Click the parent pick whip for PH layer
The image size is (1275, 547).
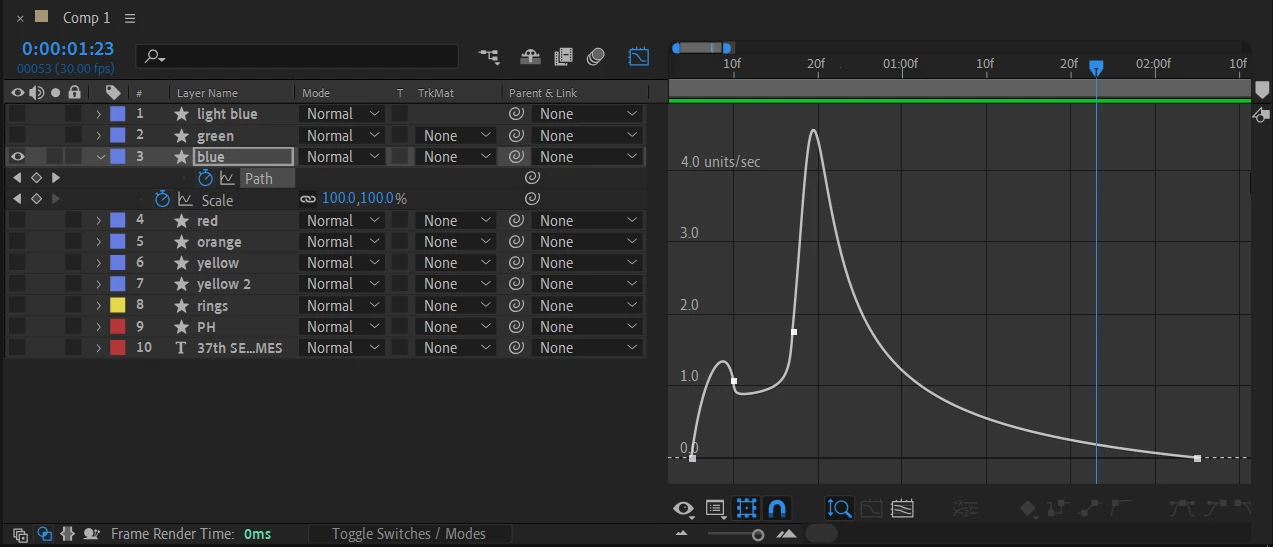click(x=516, y=326)
